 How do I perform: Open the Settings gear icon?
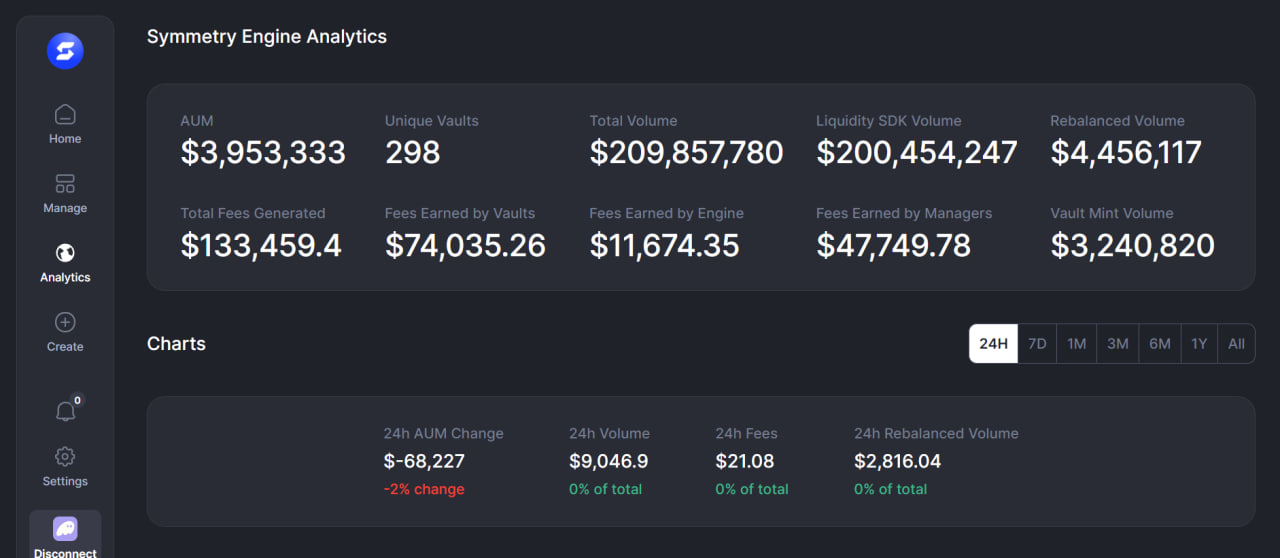(65, 456)
